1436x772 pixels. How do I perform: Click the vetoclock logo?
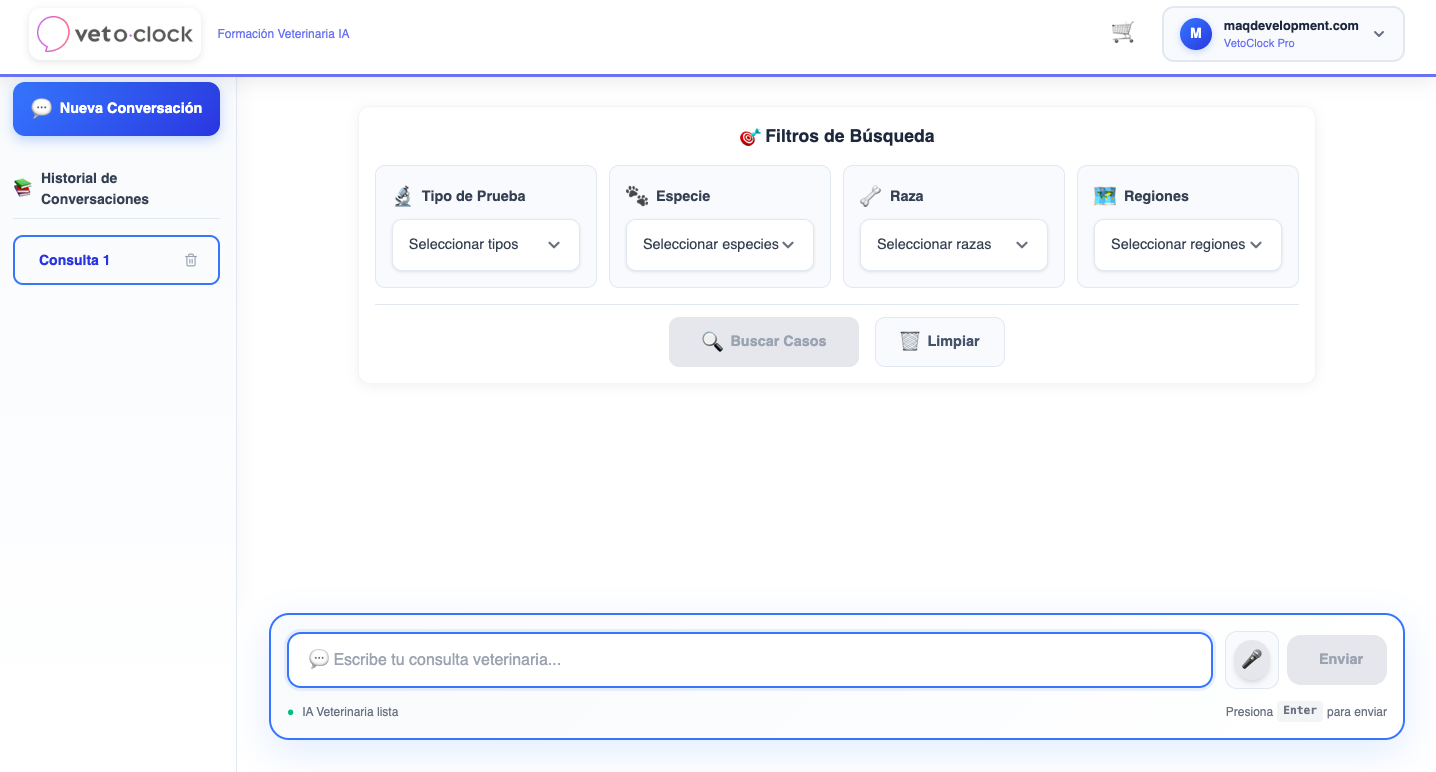click(x=114, y=33)
